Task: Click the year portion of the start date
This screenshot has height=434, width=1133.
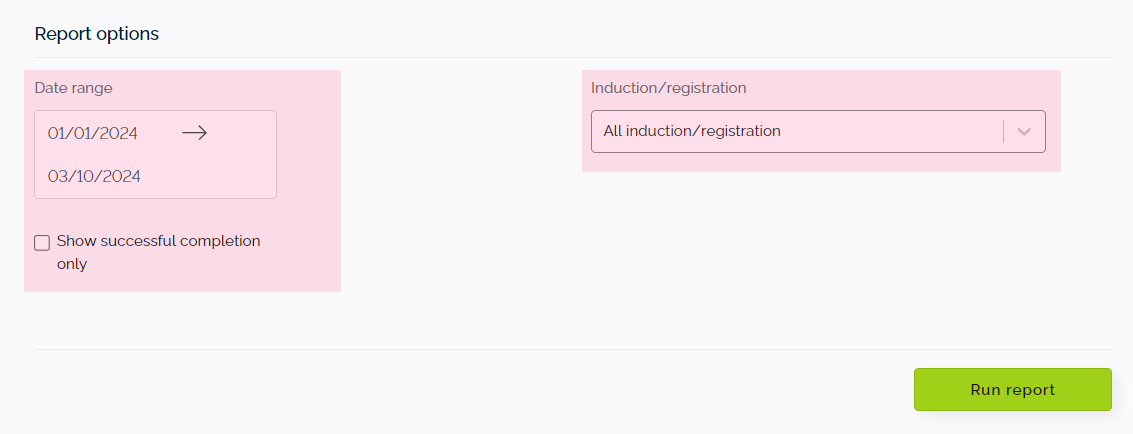Action: coord(121,134)
